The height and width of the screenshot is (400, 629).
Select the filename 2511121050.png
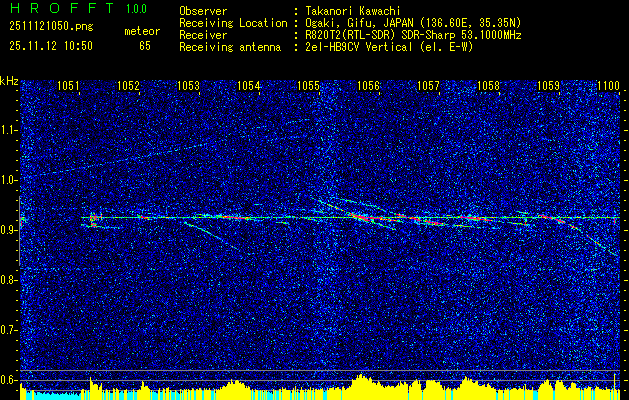(51, 26)
